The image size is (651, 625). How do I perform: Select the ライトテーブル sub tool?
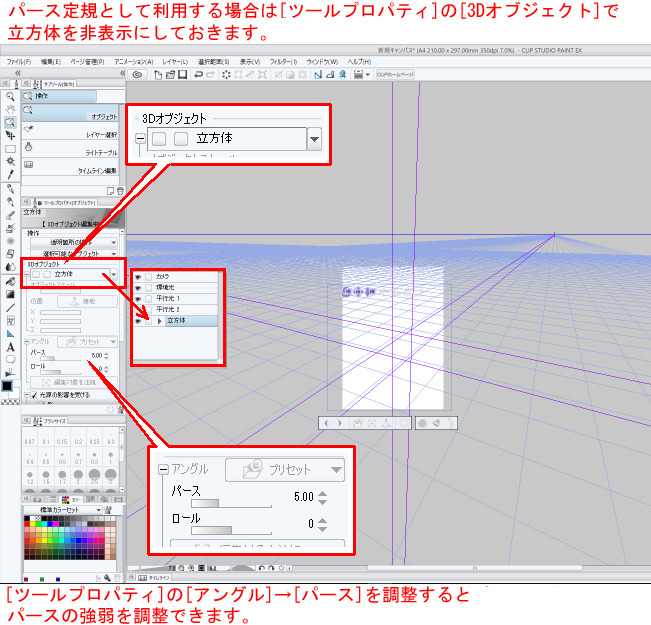tap(71, 149)
